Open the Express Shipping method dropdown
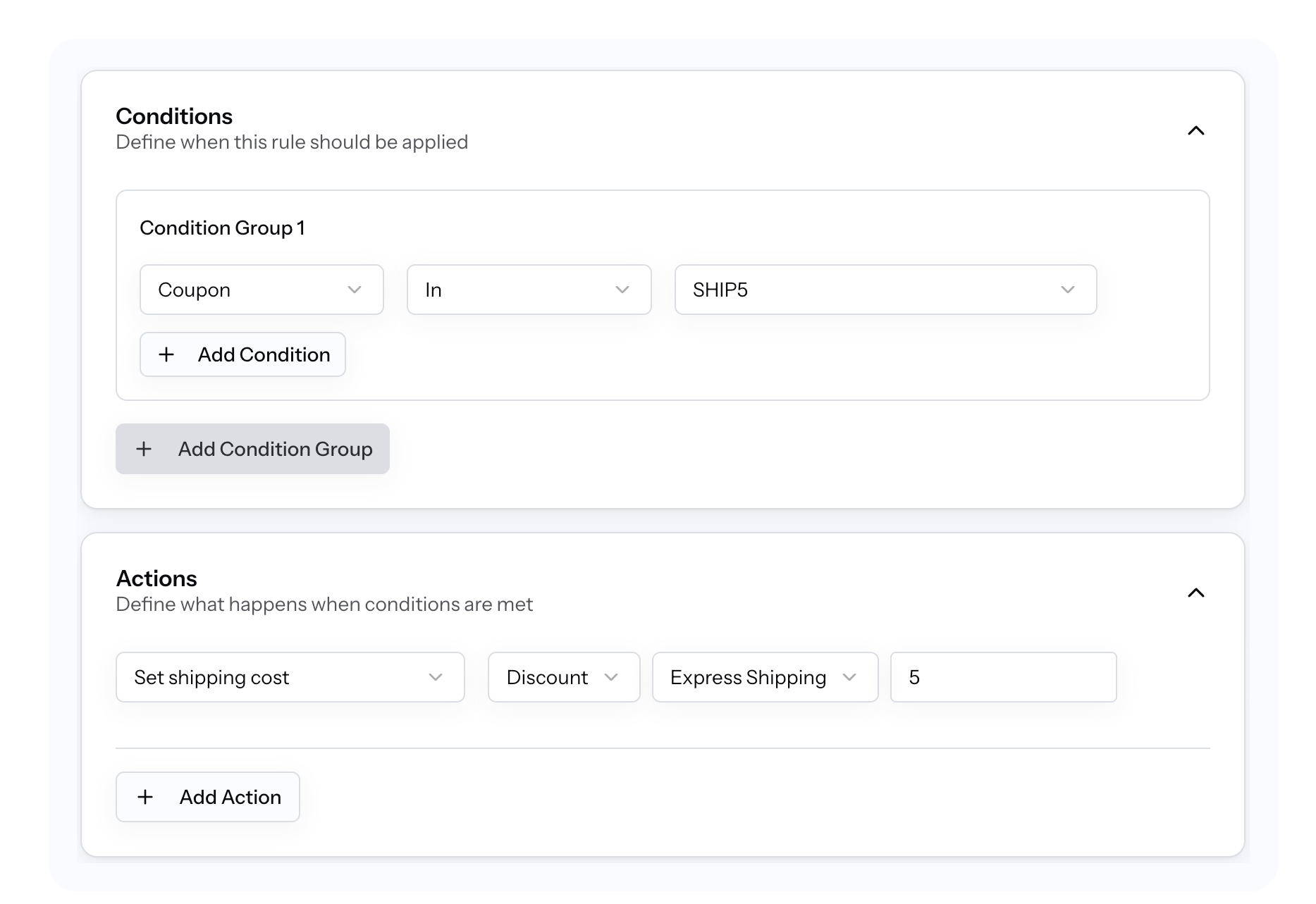This screenshot has width=1316, height=904. [x=764, y=677]
